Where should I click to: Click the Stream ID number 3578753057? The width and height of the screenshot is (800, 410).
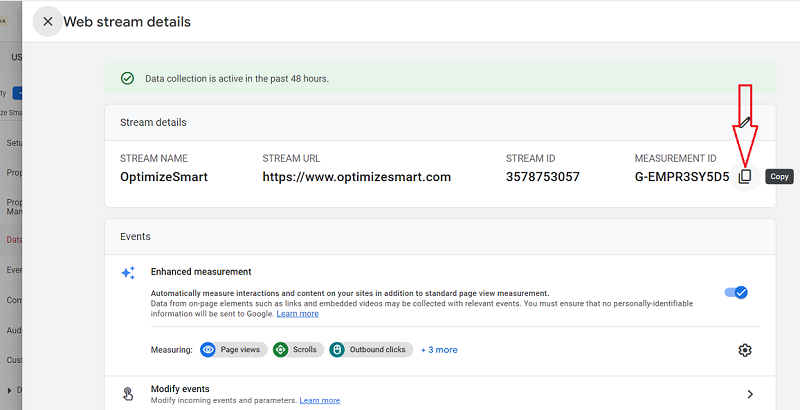click(540, 177)
